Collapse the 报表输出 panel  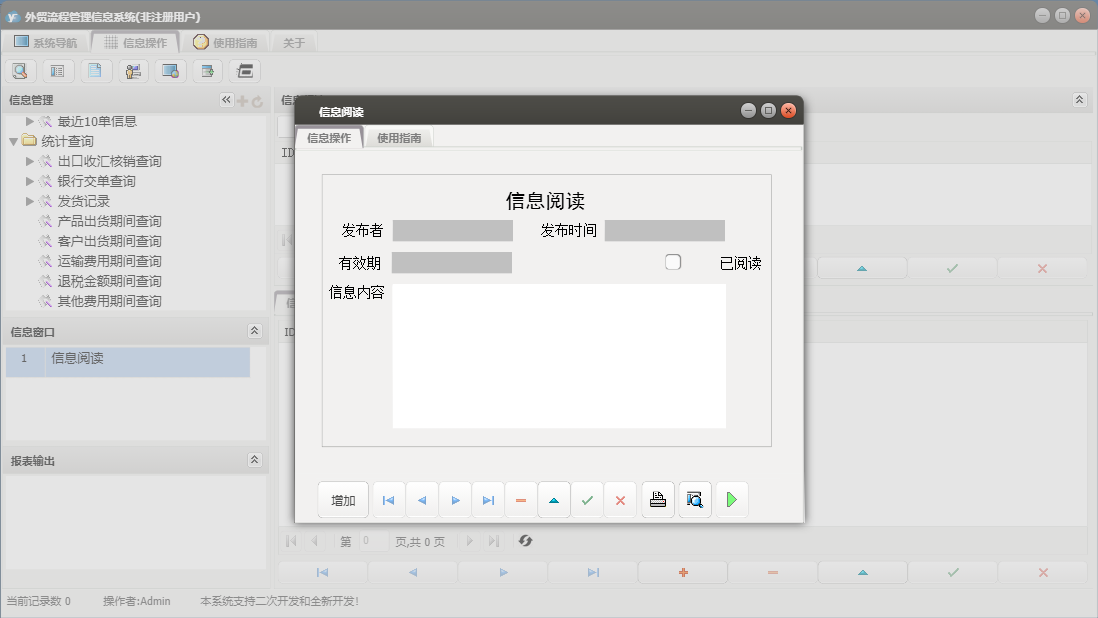pyautogui.click(x=254, y=459)
